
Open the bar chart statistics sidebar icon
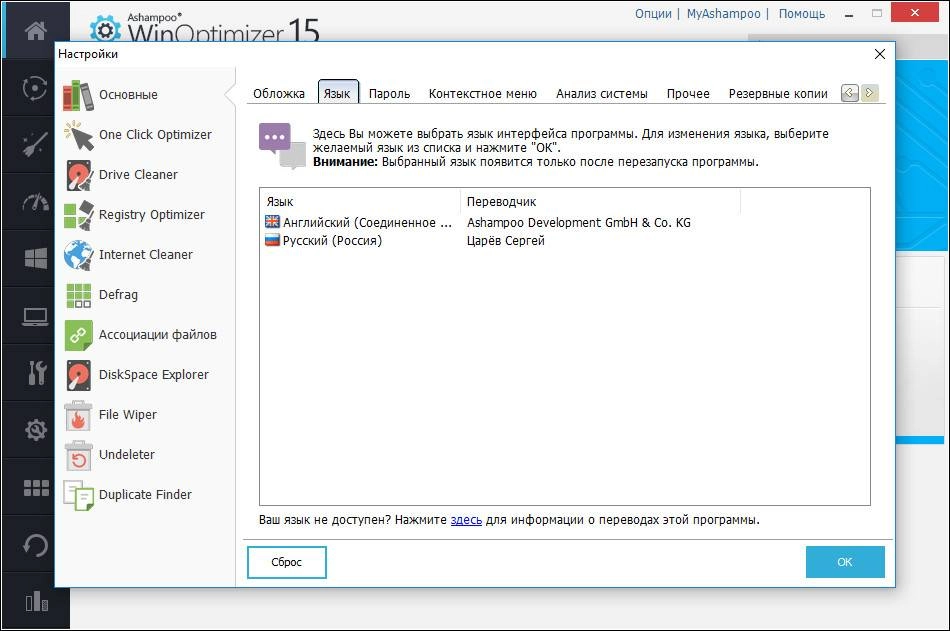pos(36,601)
